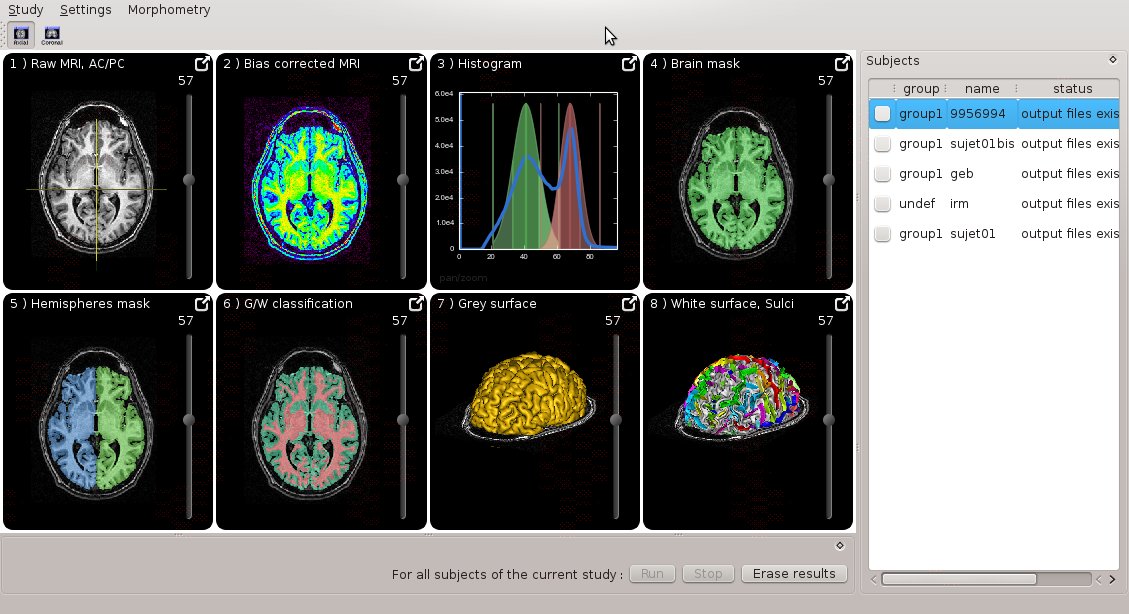This screenshot has width=1129, height=614.
Task: Pop out the Histogram panel
Action: (x=629, y=63)
